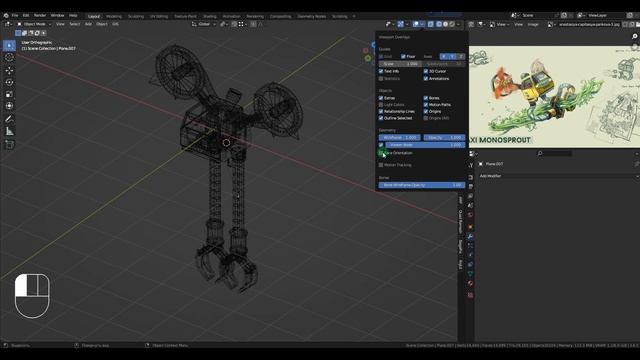640x360 pixels.
Task: Select the Rotate tool
Action: coord(9,82)
